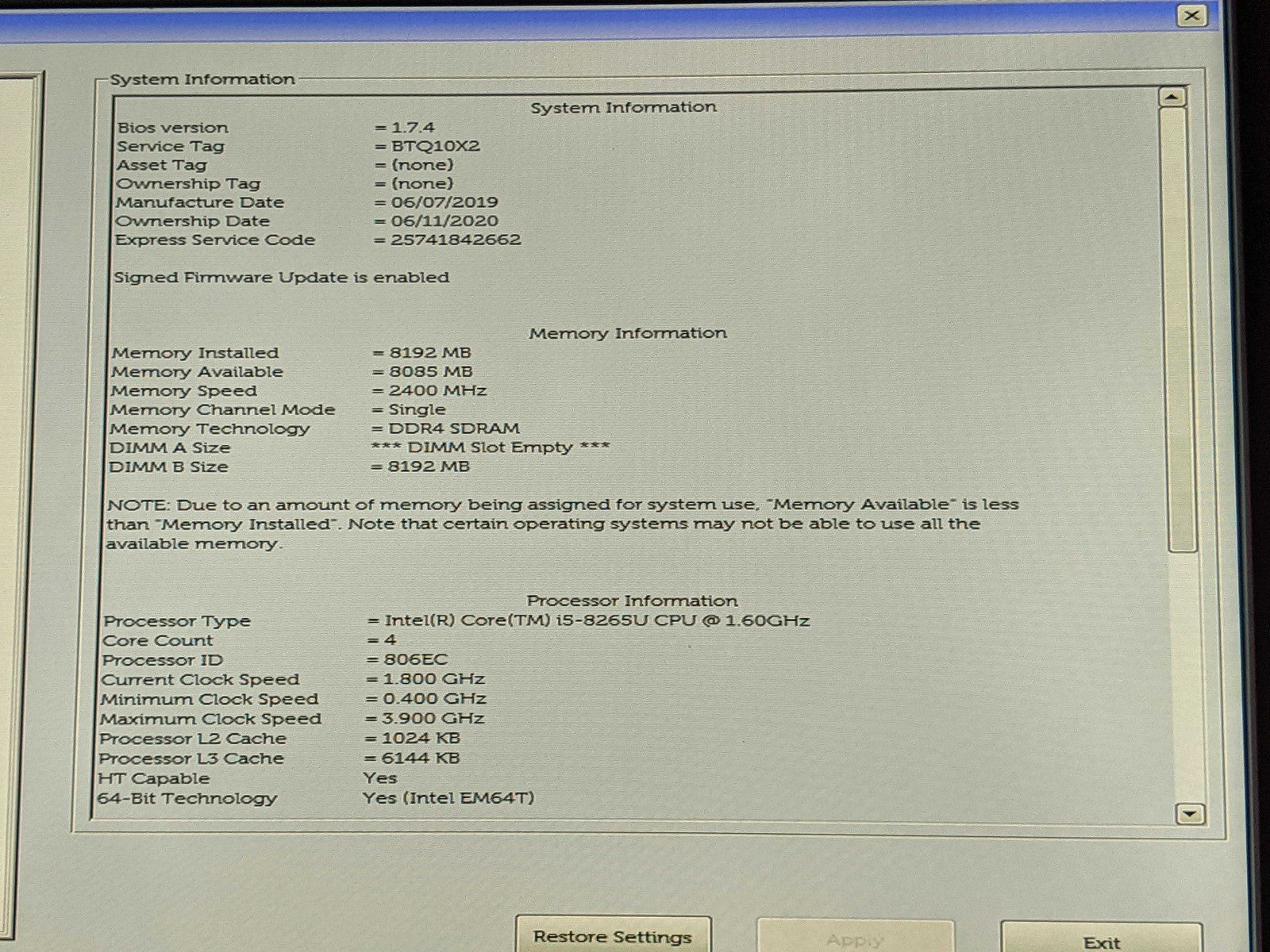Click the scroll down arrow in System Information
Image resolution: width=1270 pixels, height=952 pixels.
pos(1190,813)
